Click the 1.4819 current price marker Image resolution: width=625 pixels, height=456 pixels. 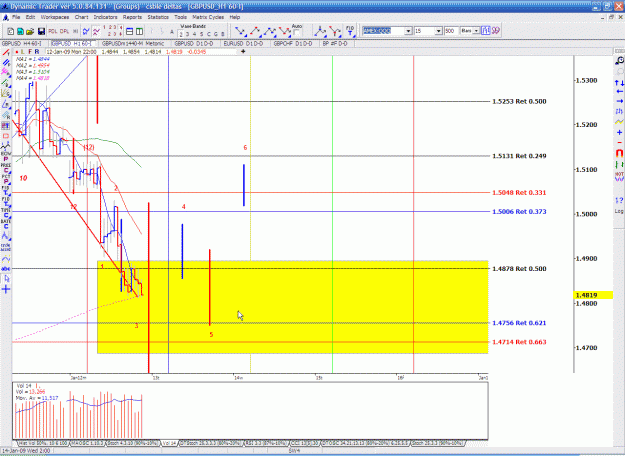pos(593,295)
